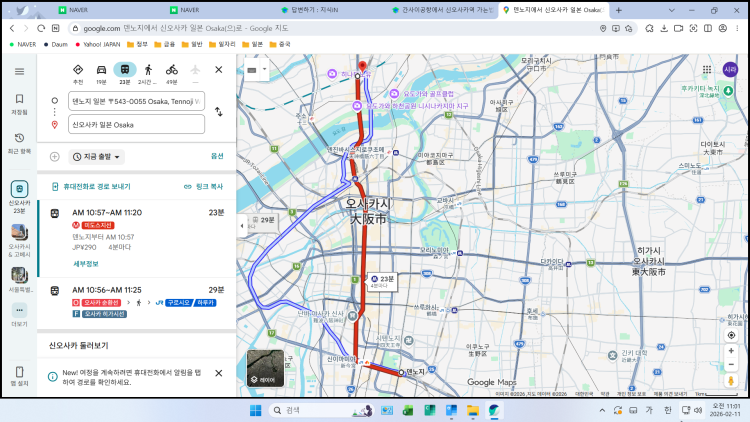Switch to the first NAVER browser tab
This screenshot has height=422, width=750.
click(120, 9)
